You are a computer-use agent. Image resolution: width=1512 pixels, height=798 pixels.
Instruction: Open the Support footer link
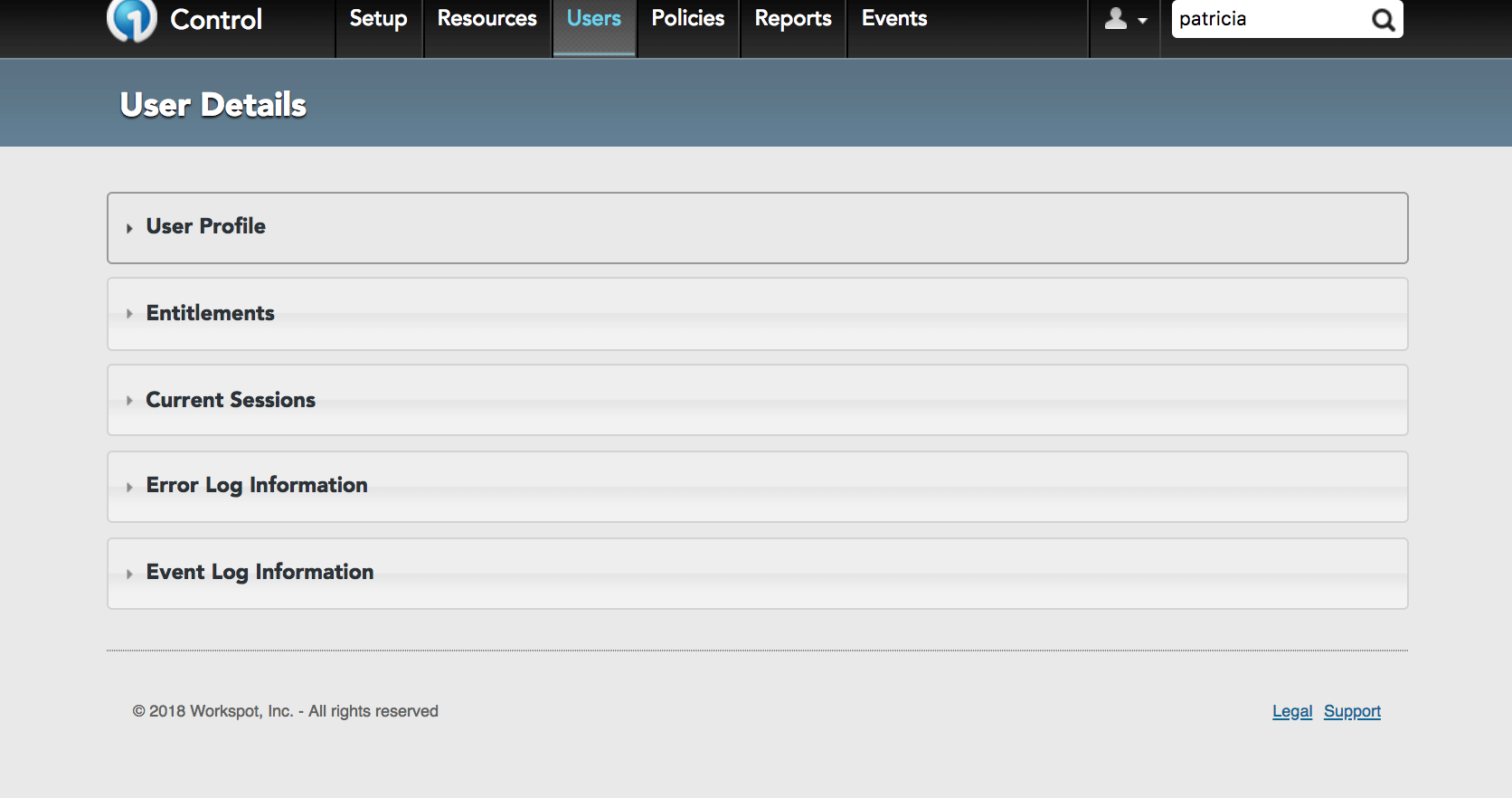1352,711
